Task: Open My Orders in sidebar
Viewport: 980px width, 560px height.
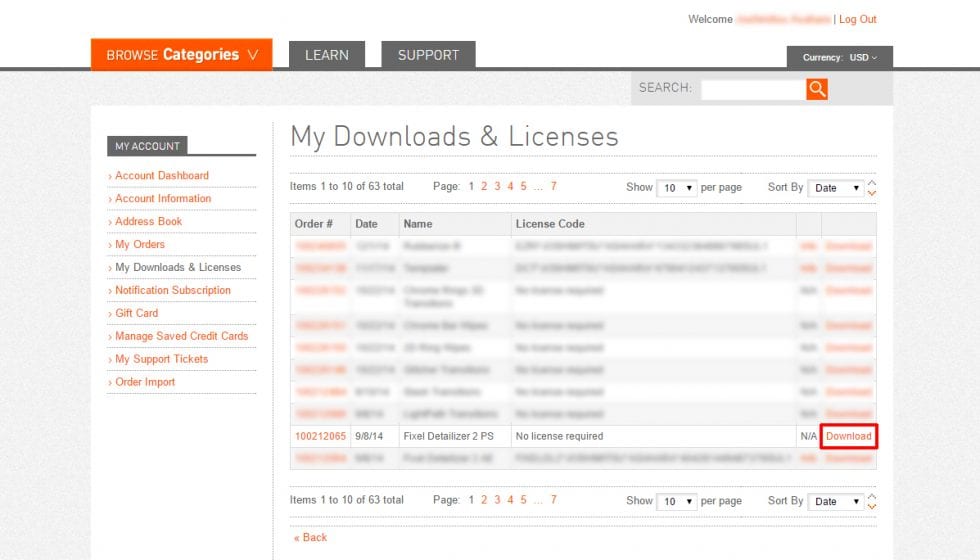Action: click(139, 244)
